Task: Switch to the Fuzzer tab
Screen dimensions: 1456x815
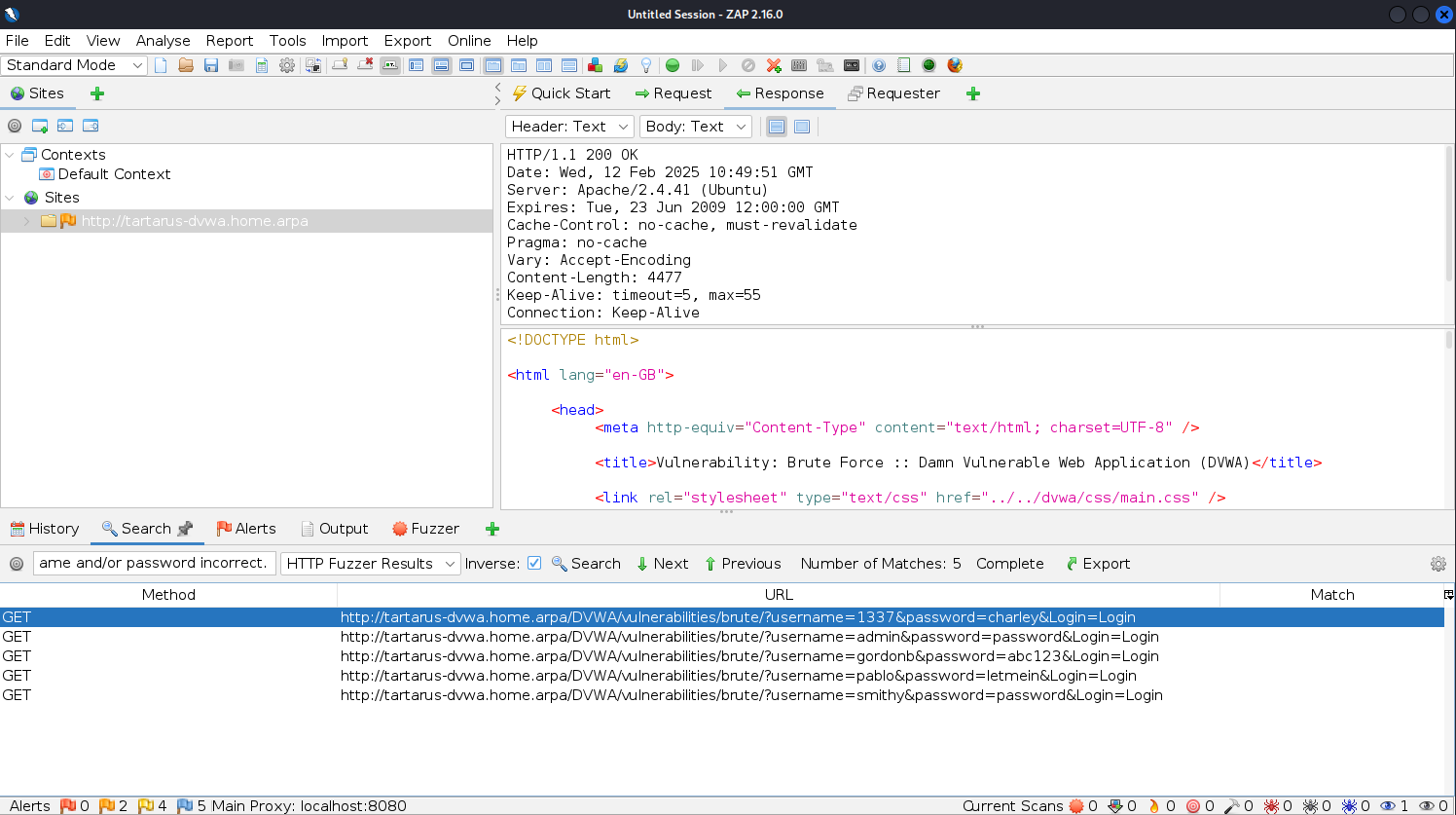Action: (x=425, y=529)
